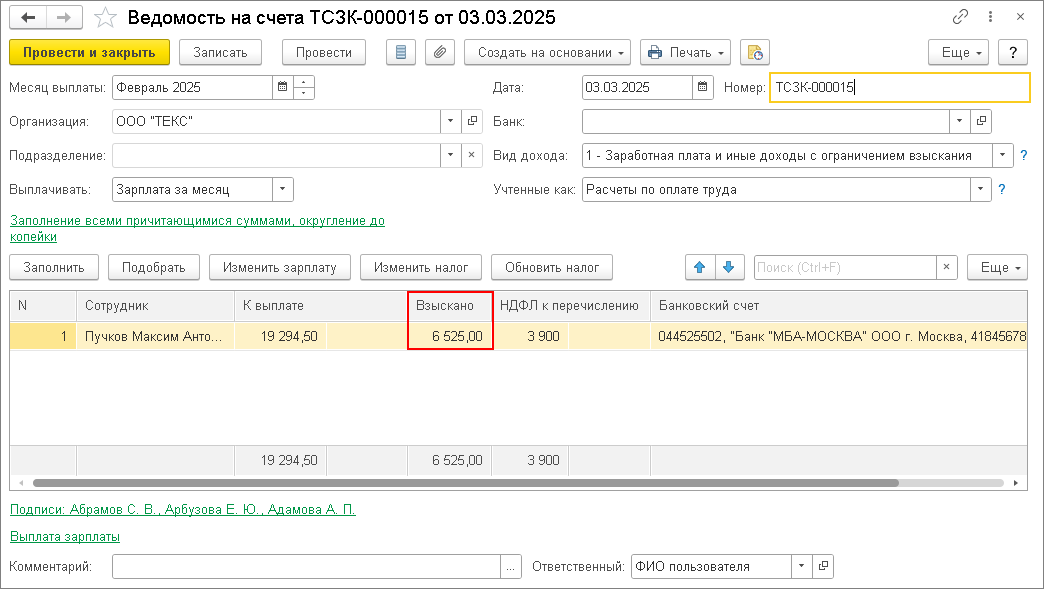Add document to favorites star
The image size is (1044, 589).
(x=105, y=18)
